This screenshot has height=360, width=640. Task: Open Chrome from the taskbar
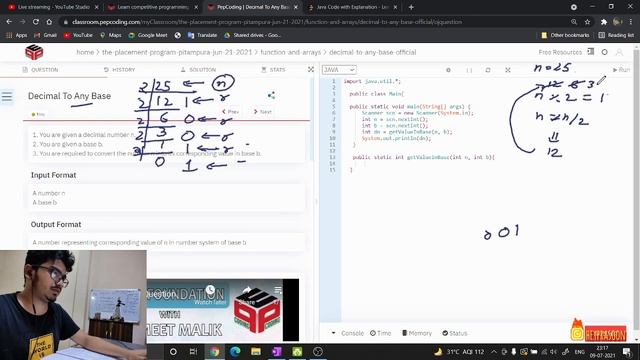pos(215,351)
